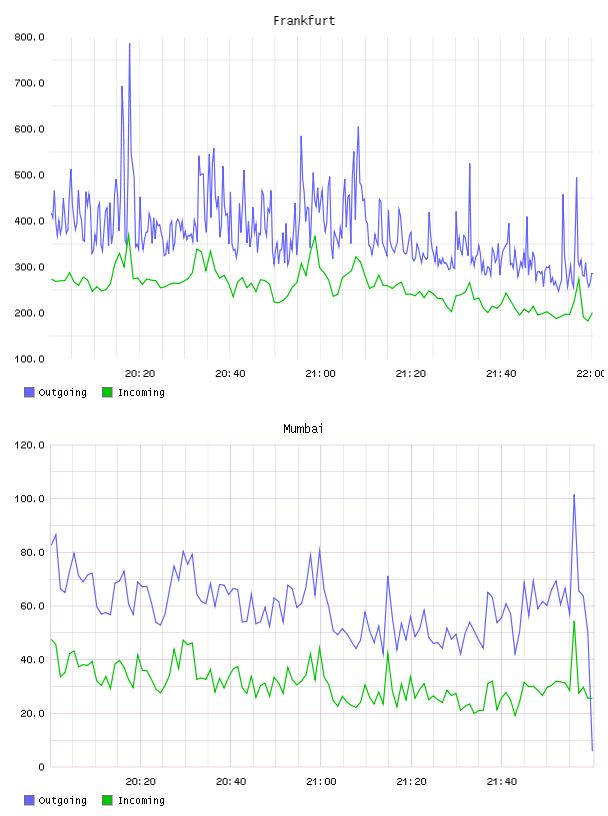This screenshot has height=816, width=608.
Task: Click the Outgoing legend label under Mumbai chart
Action: coord(62,800)
